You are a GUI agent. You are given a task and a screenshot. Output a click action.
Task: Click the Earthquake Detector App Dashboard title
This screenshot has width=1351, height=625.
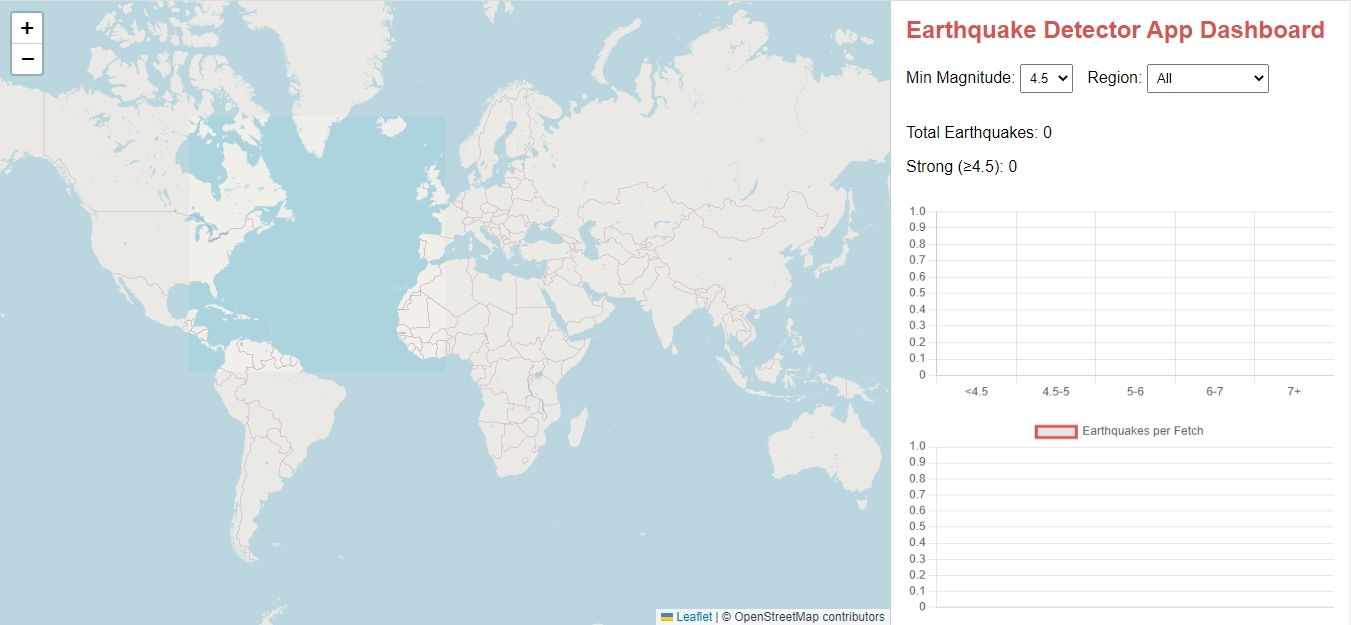[x=1115, y=30]
